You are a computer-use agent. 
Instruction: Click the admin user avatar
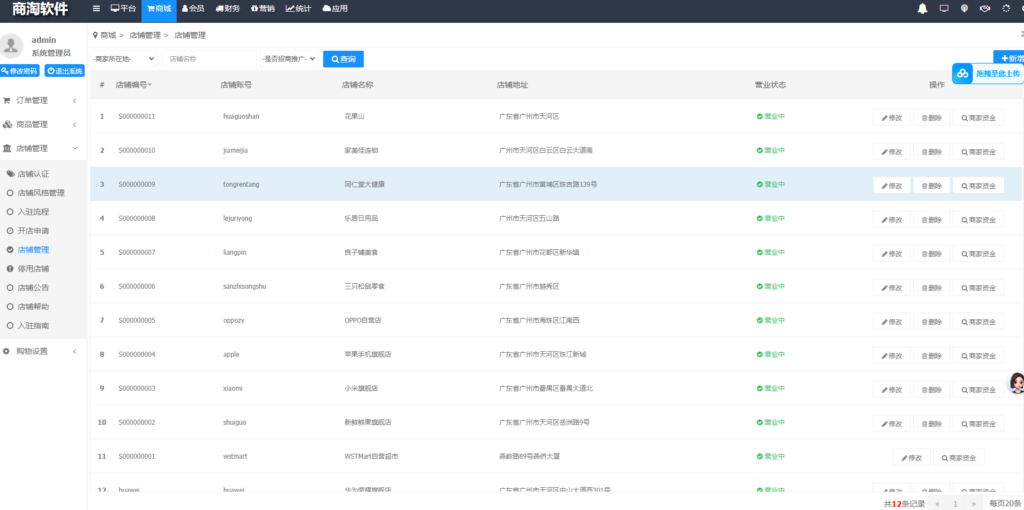click(12, 45)
